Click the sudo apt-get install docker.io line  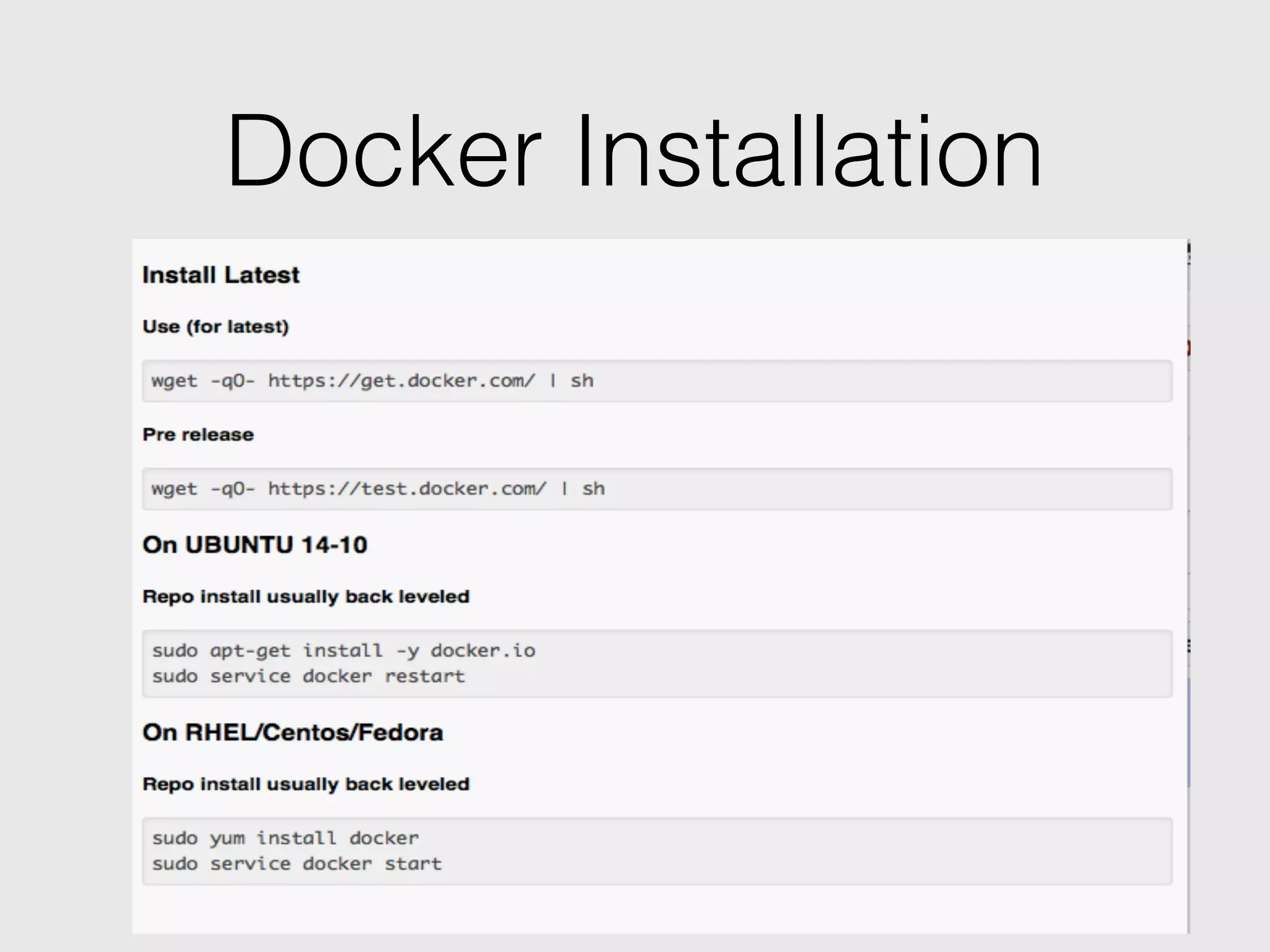pos(344,651)
